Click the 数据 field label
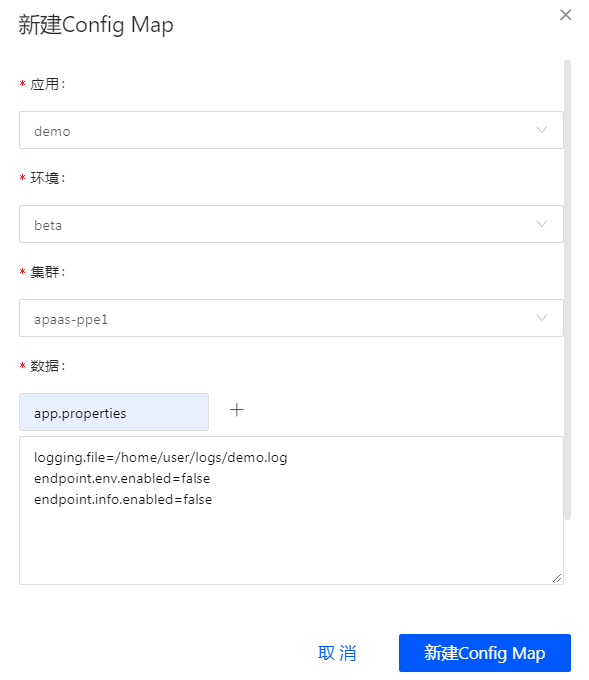 tap(47, 366)
